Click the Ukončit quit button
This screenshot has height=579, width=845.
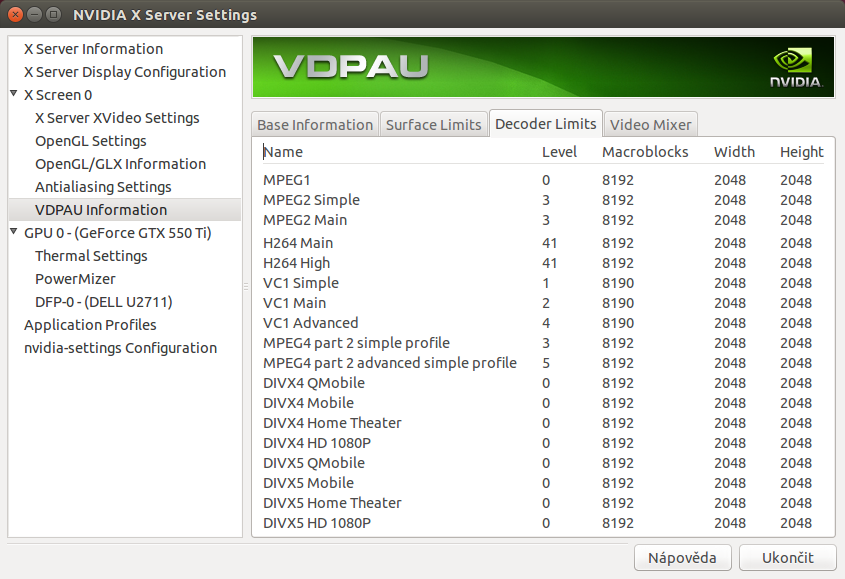pyautogui.click(x=787, y=557)
